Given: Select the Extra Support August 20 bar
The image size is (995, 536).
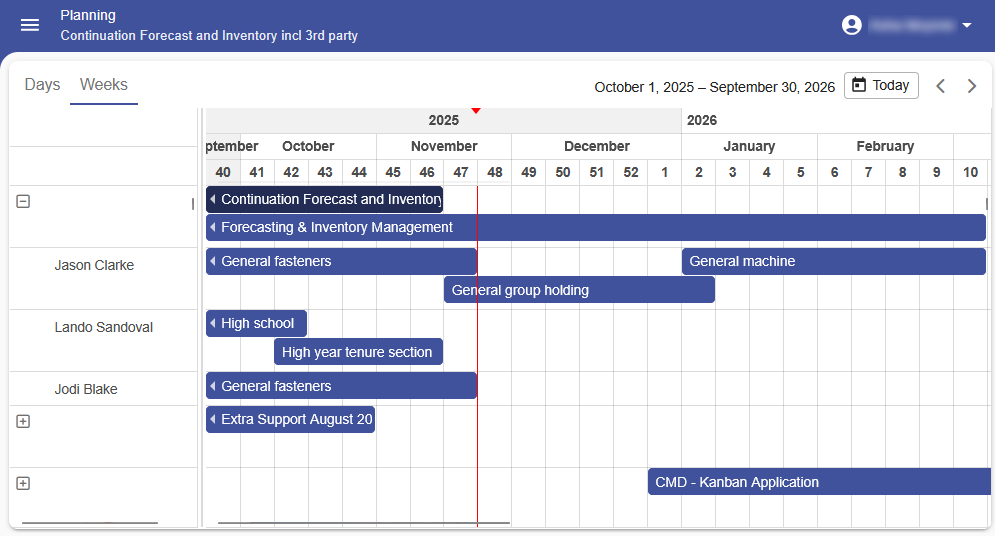Looking at the screenshot, I should point(291,419).
